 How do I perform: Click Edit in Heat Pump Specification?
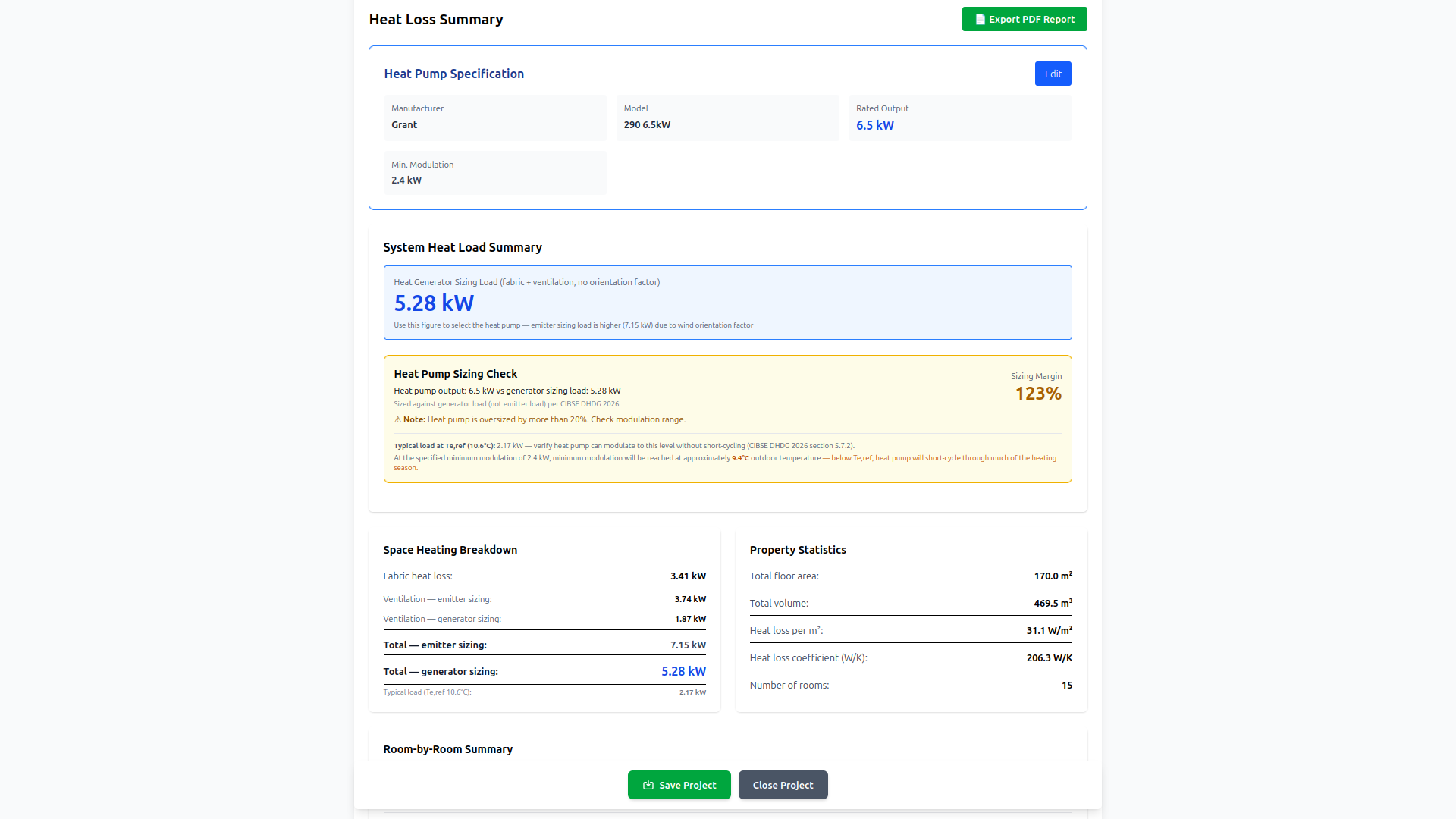pos(1053,74)
